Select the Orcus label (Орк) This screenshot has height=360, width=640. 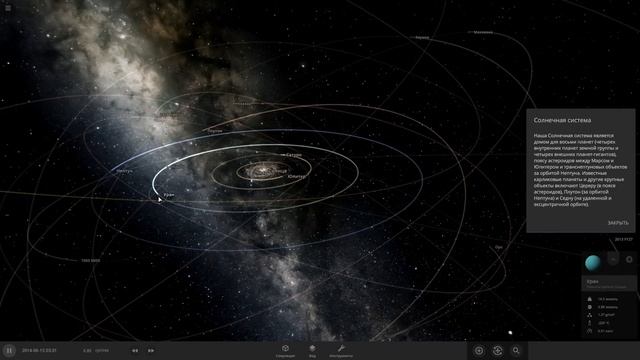tap(498, 247)
